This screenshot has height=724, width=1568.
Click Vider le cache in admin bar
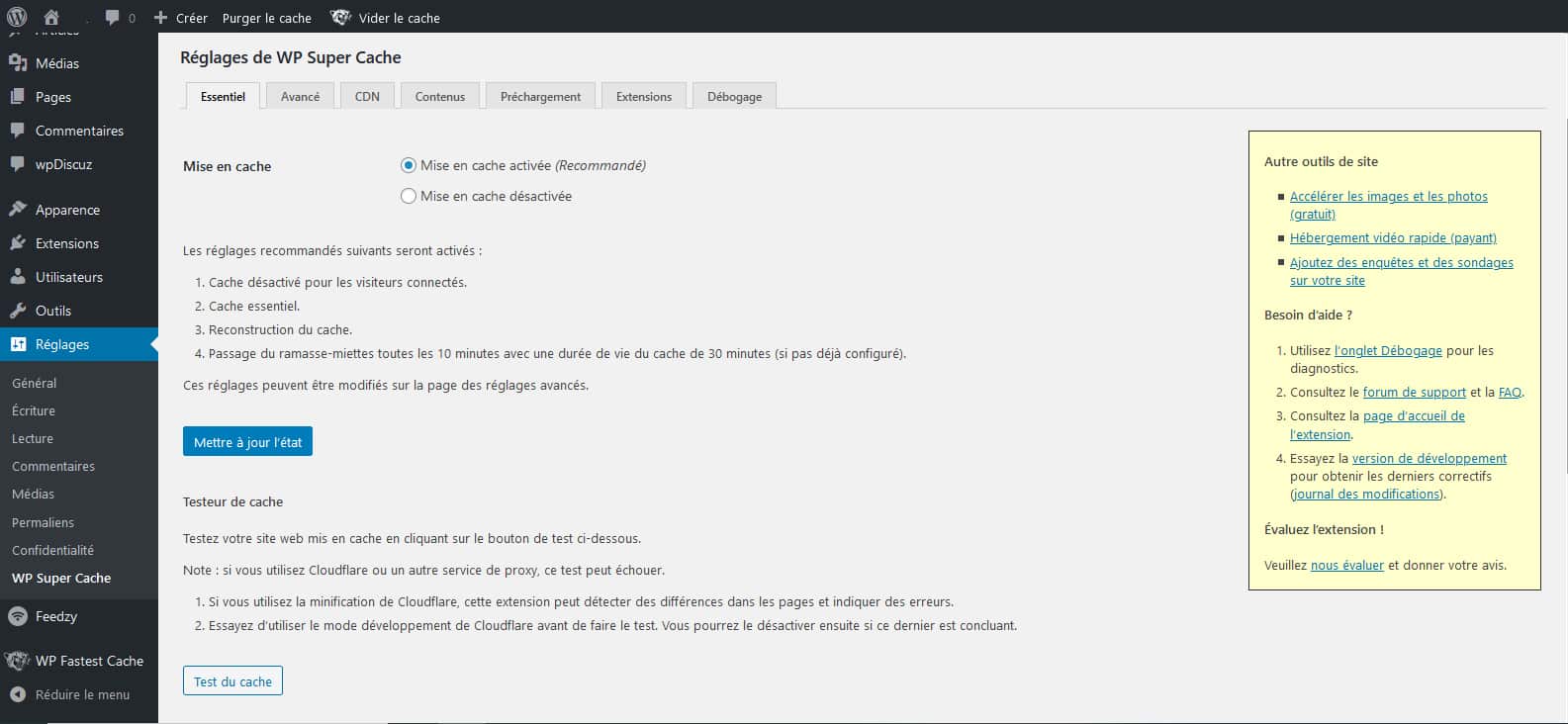(400, 18)
